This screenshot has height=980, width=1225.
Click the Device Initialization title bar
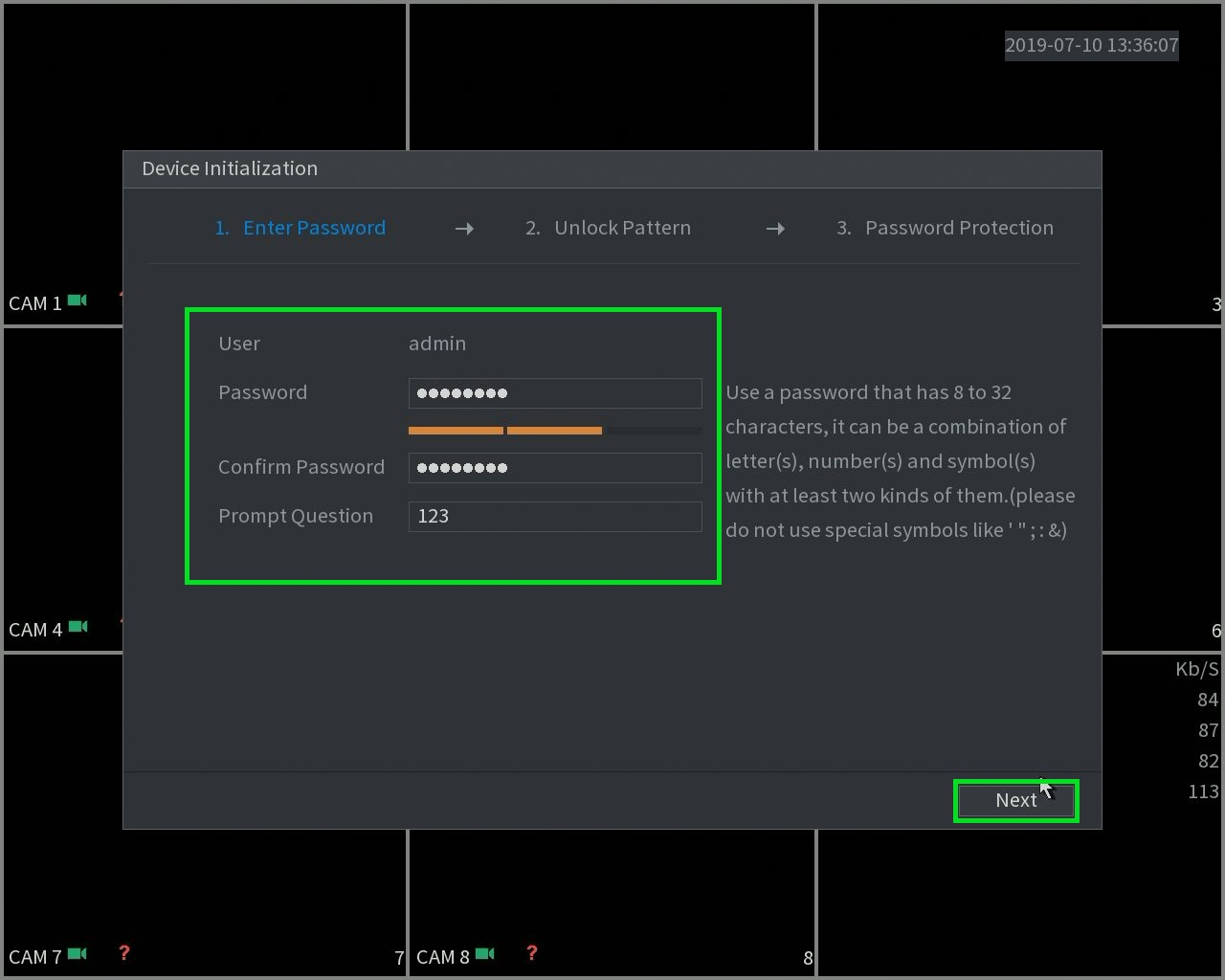click(612, 169)
